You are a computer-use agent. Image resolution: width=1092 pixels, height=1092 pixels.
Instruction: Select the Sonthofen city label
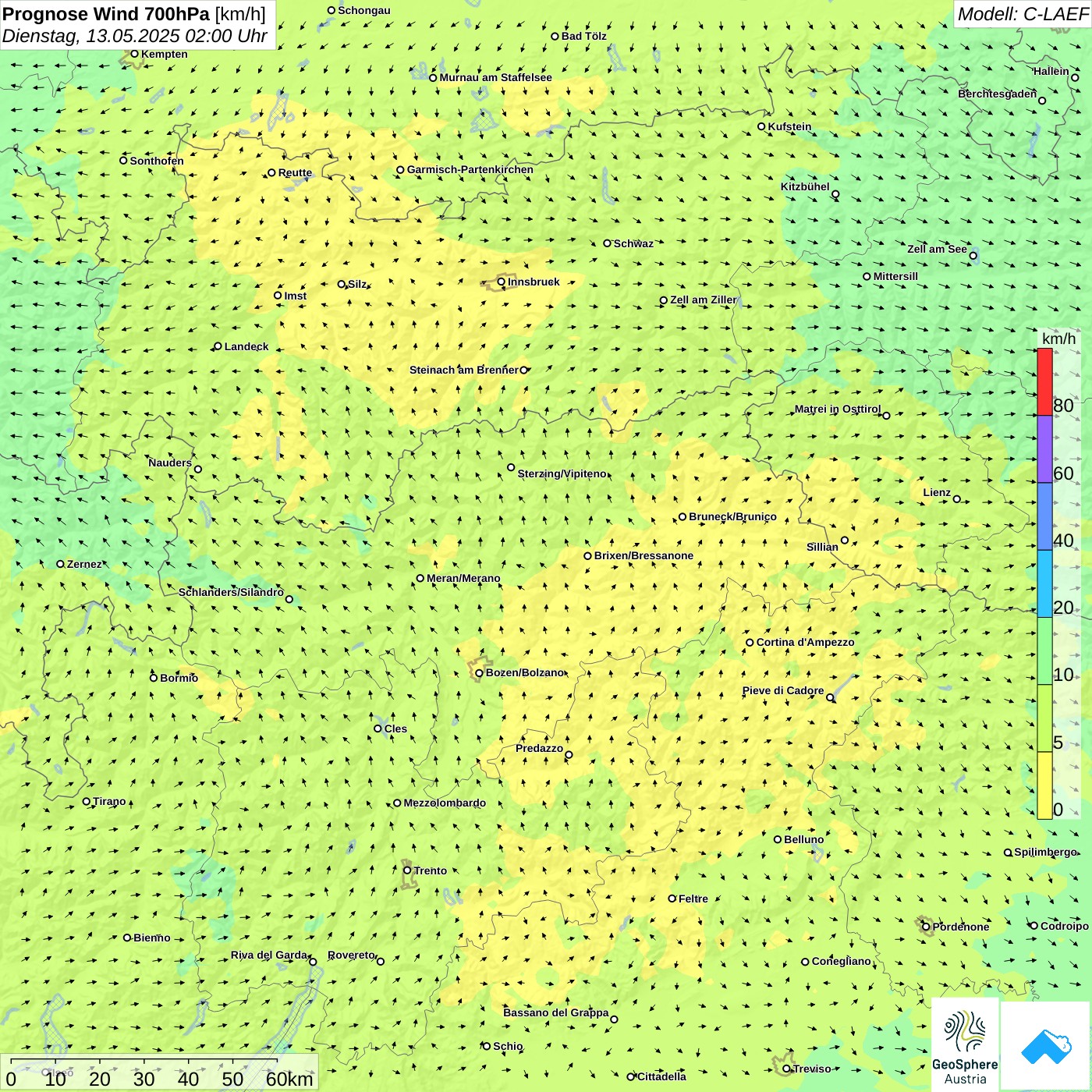pyautogui.click(x=157, y=161)
